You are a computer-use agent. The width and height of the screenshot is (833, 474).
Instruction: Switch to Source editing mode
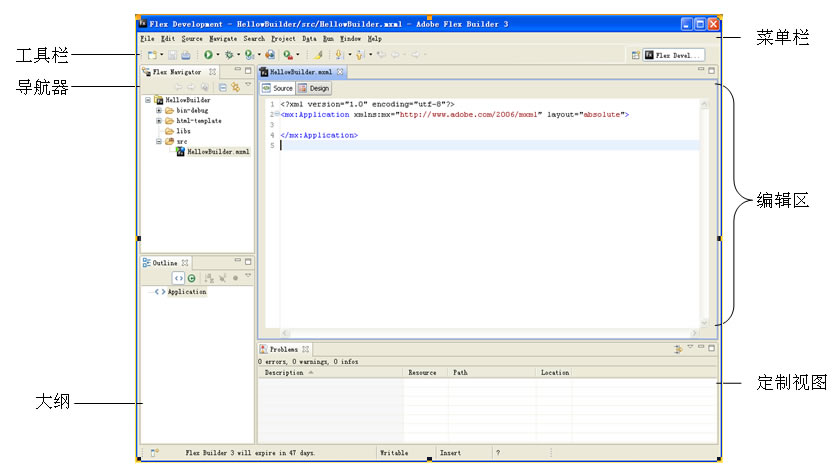click(x=278, y=88)
